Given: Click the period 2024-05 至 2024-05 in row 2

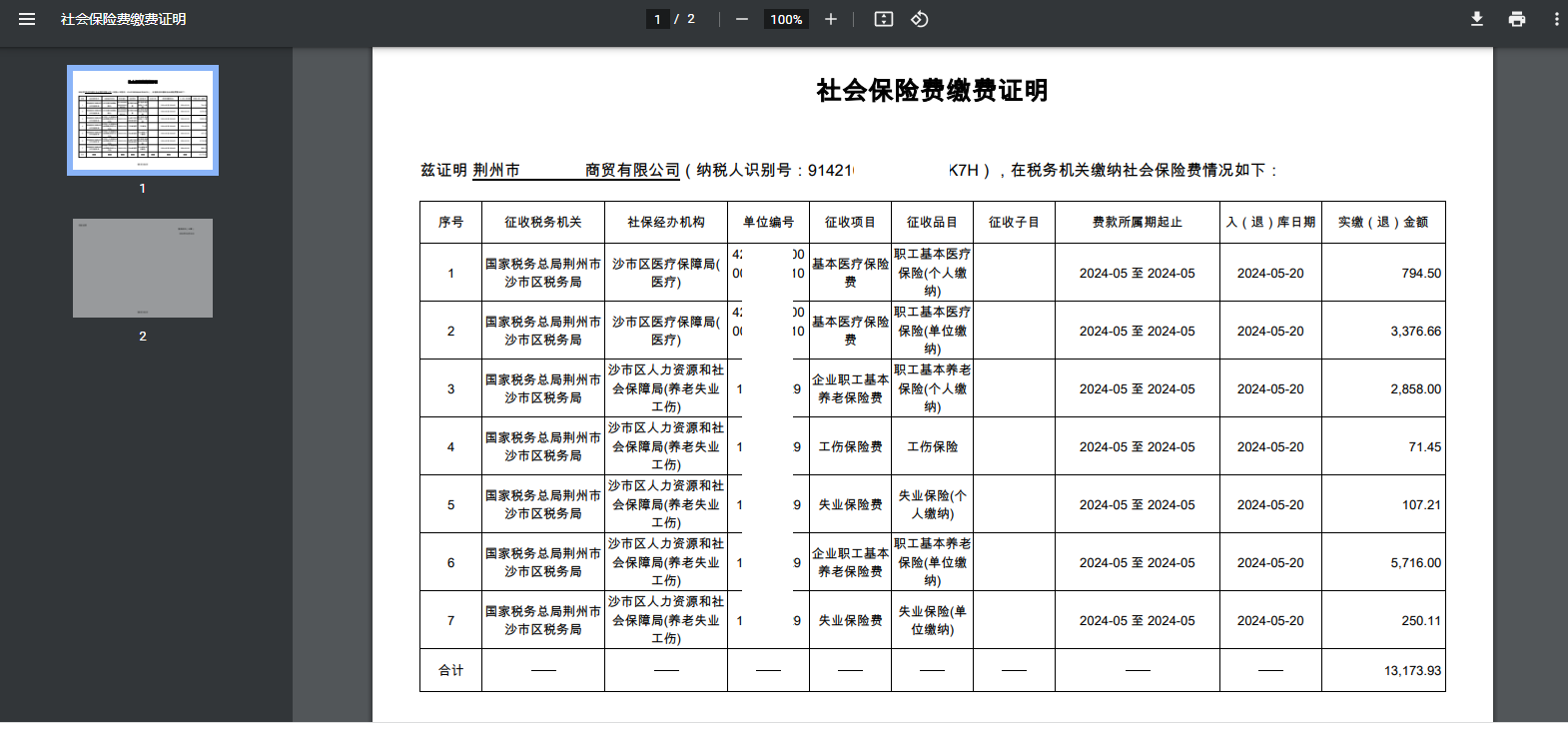Looking at the screenshot, I should (1138, 331).
